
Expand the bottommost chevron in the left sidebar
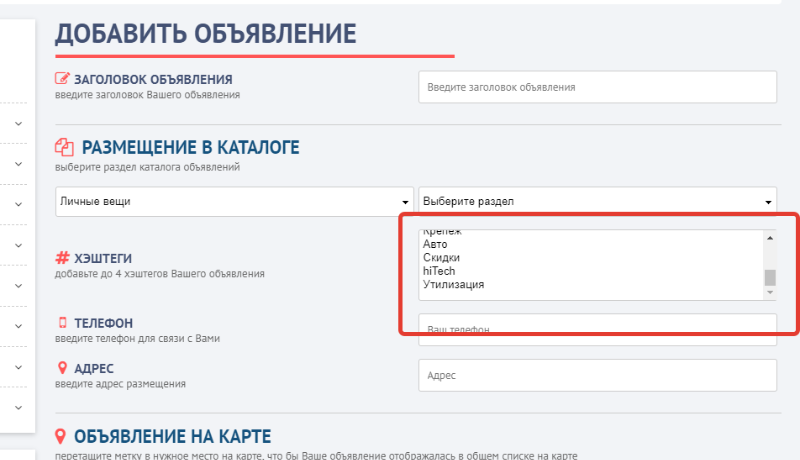point(19,407)
